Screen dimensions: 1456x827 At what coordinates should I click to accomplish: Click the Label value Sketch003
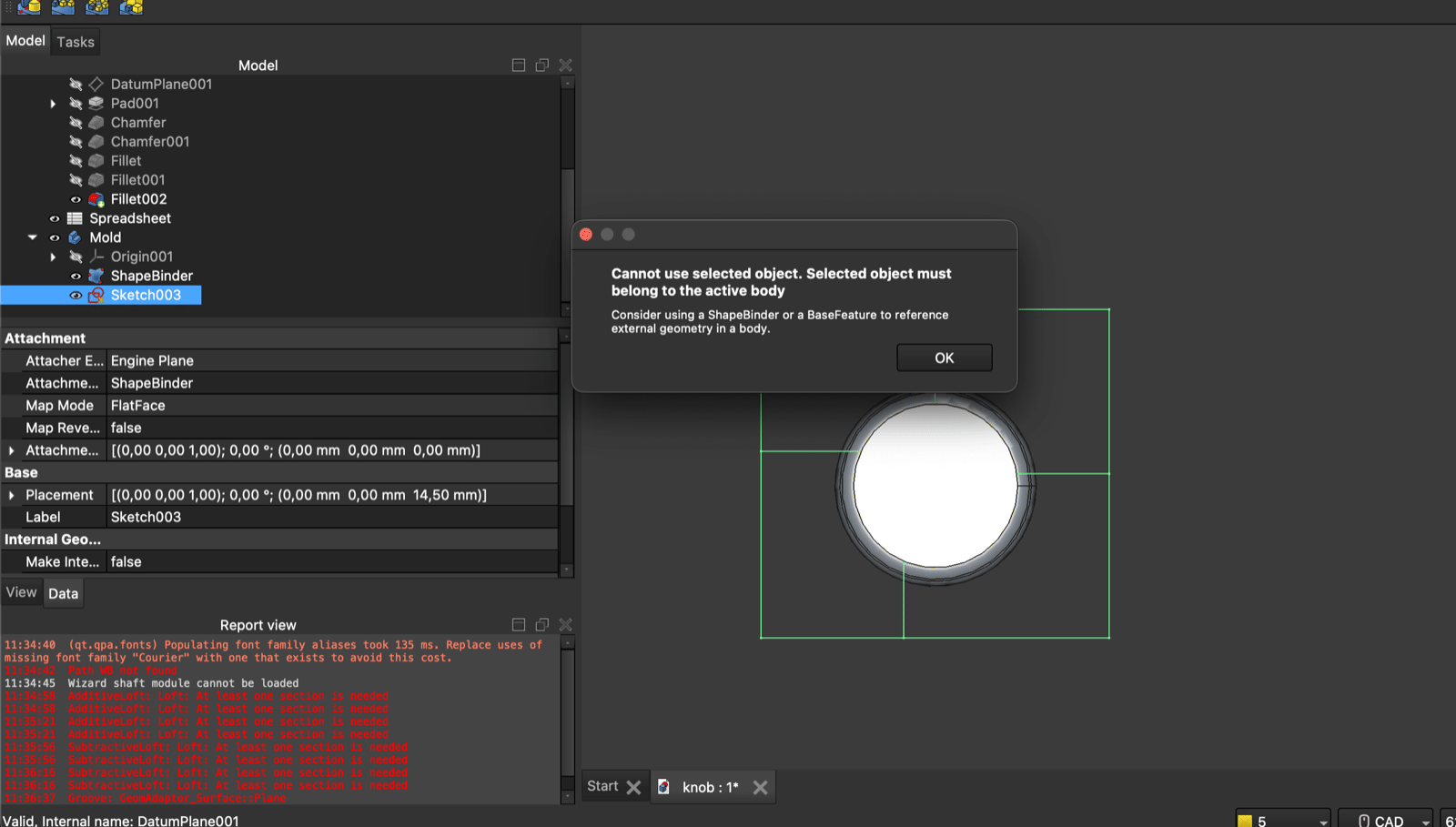[x=332, y=517]
